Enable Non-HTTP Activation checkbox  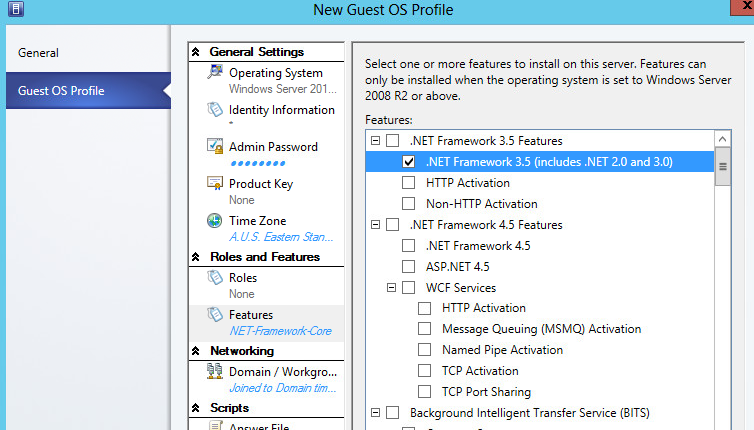pos(408,203)
